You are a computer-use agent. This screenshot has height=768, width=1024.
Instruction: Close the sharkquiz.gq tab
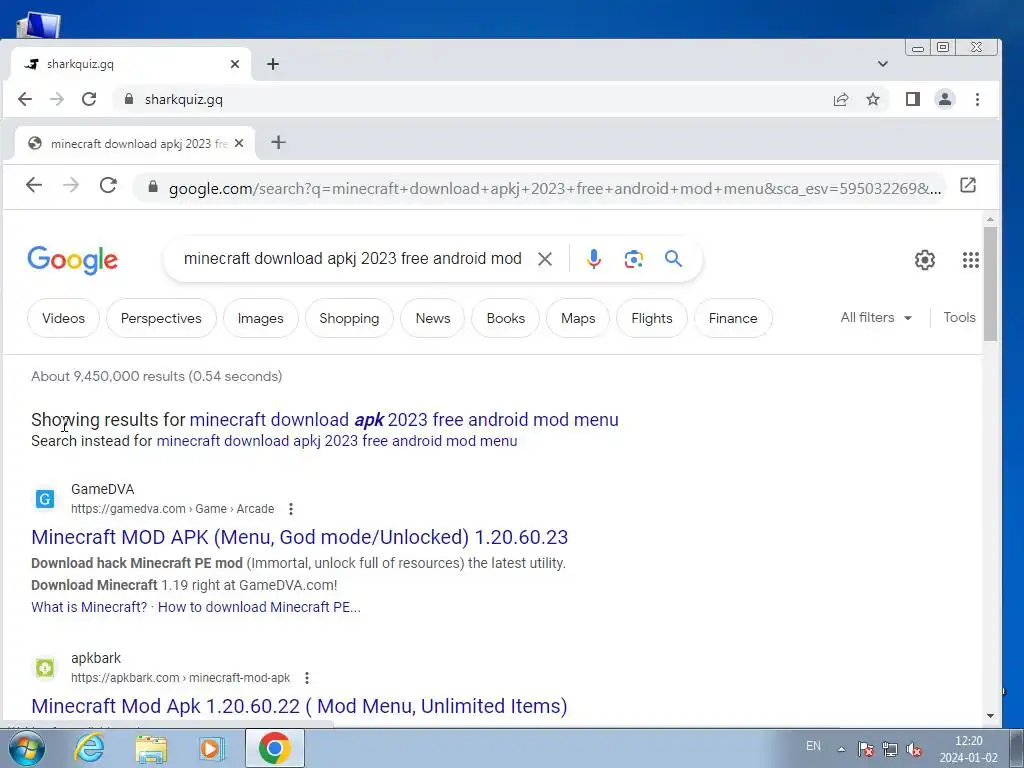tap(235, 64)
